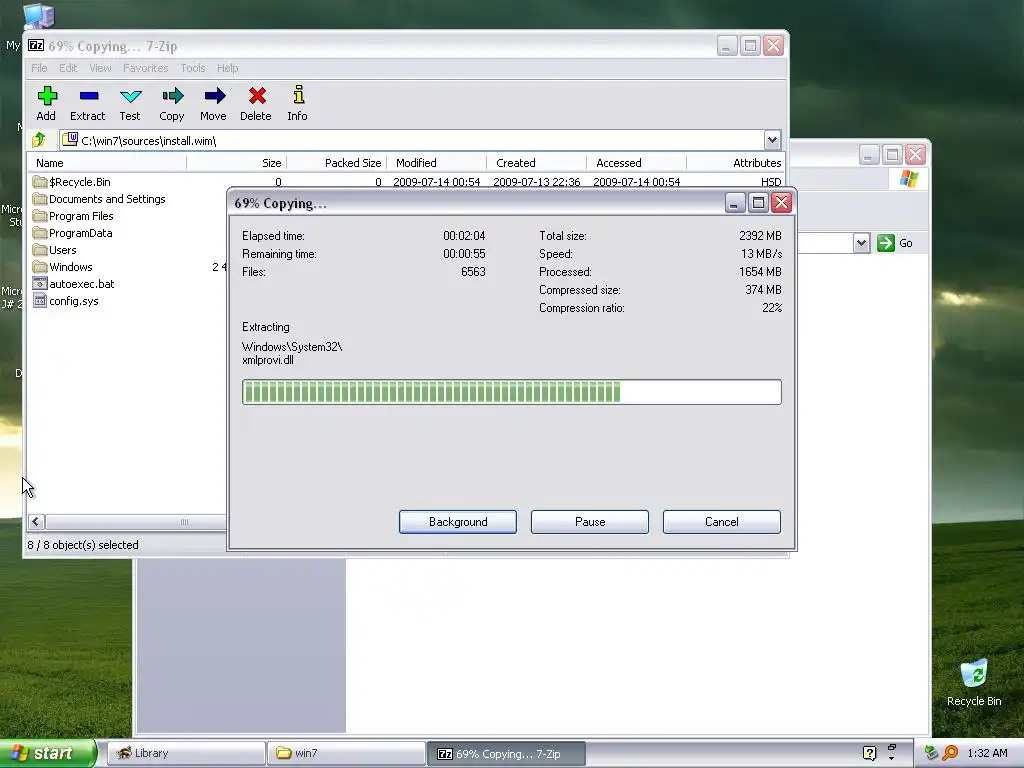This screenshot has height=768, width=1024.
Task: Sort by Created column header
Action: (536, 163)
